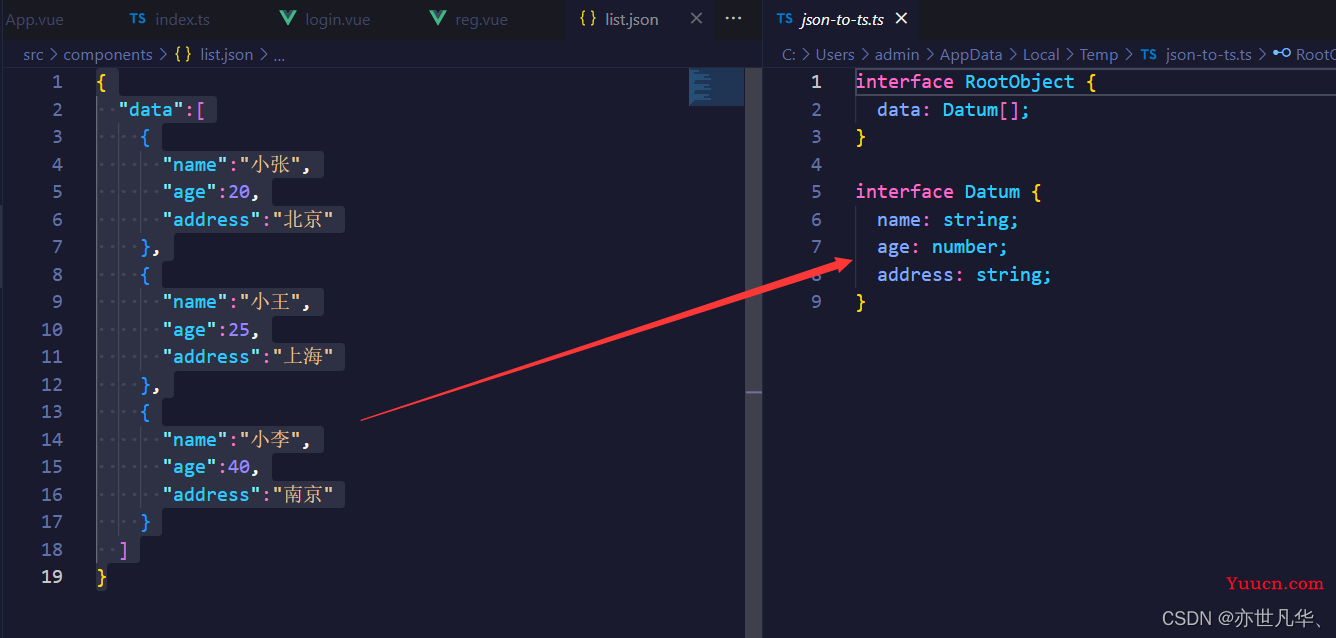The height and width of the screenshot is (638, 1336).
Task: Open the AppData breadcrumb segment
Action: pyautogui.click(x=971, y=55)
